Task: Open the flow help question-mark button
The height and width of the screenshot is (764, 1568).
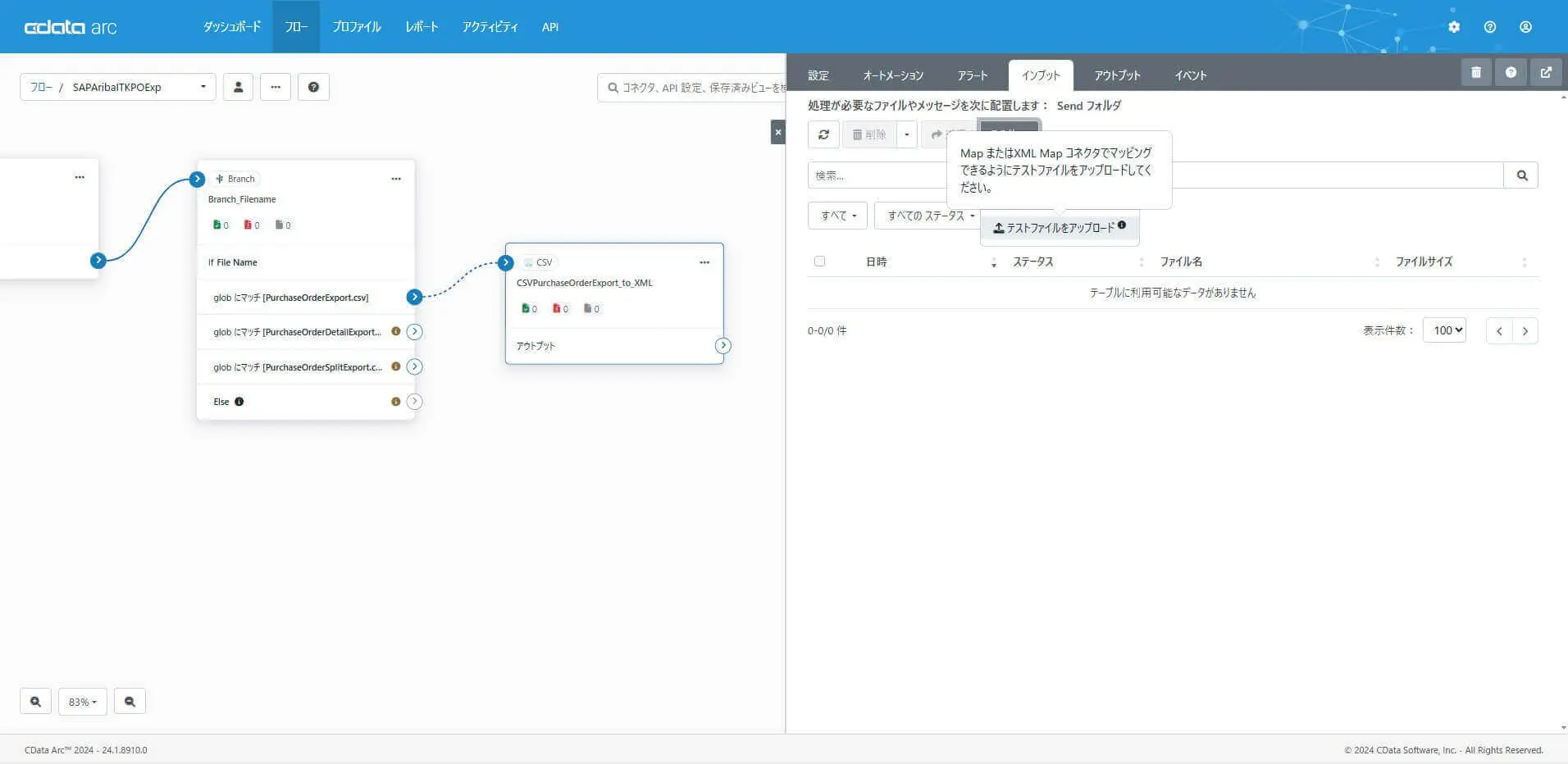Action: pyautogui.click(x=313, y=87)
